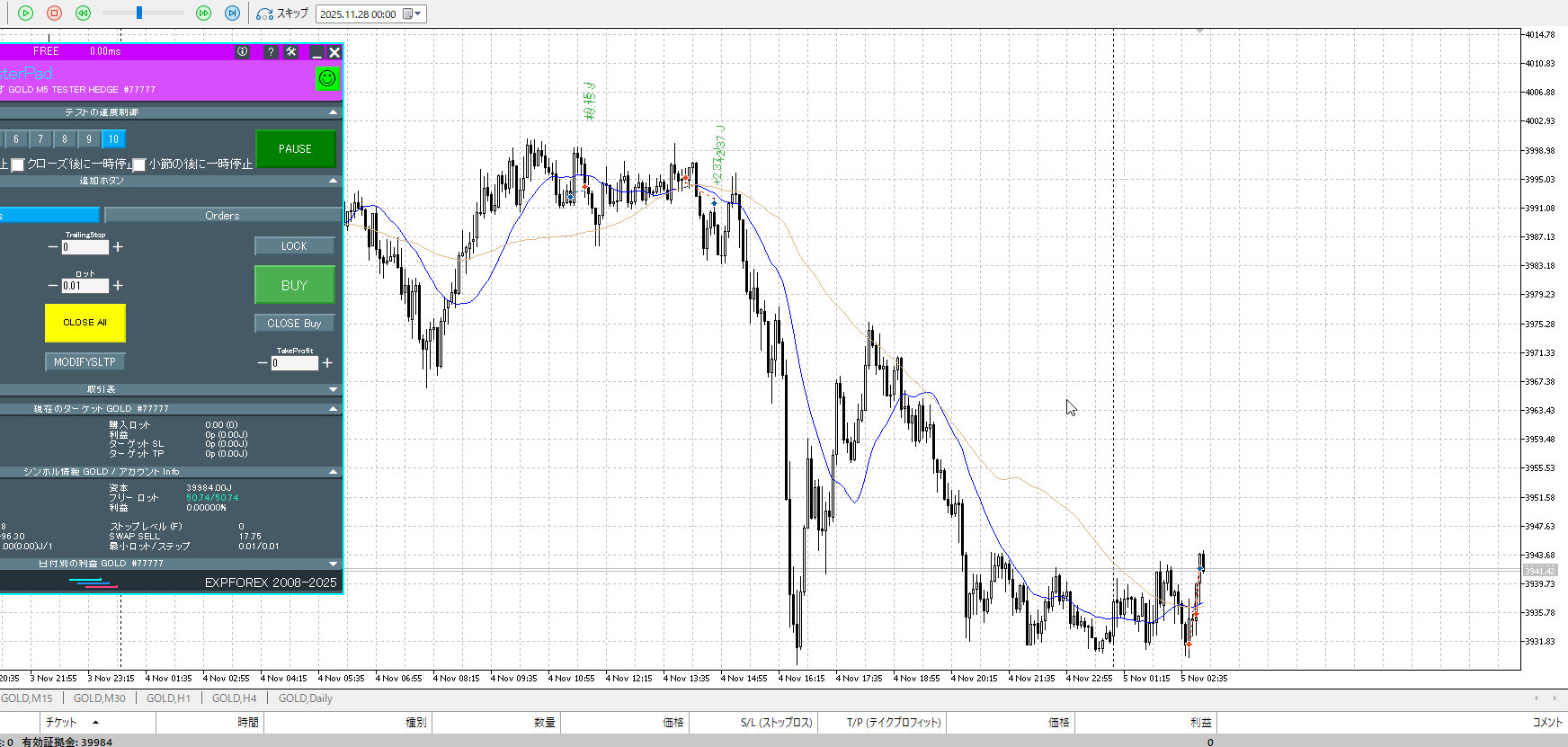The image size is (1568, 747).
Task: Expand the 取引表 section
Action: [334, 389]
